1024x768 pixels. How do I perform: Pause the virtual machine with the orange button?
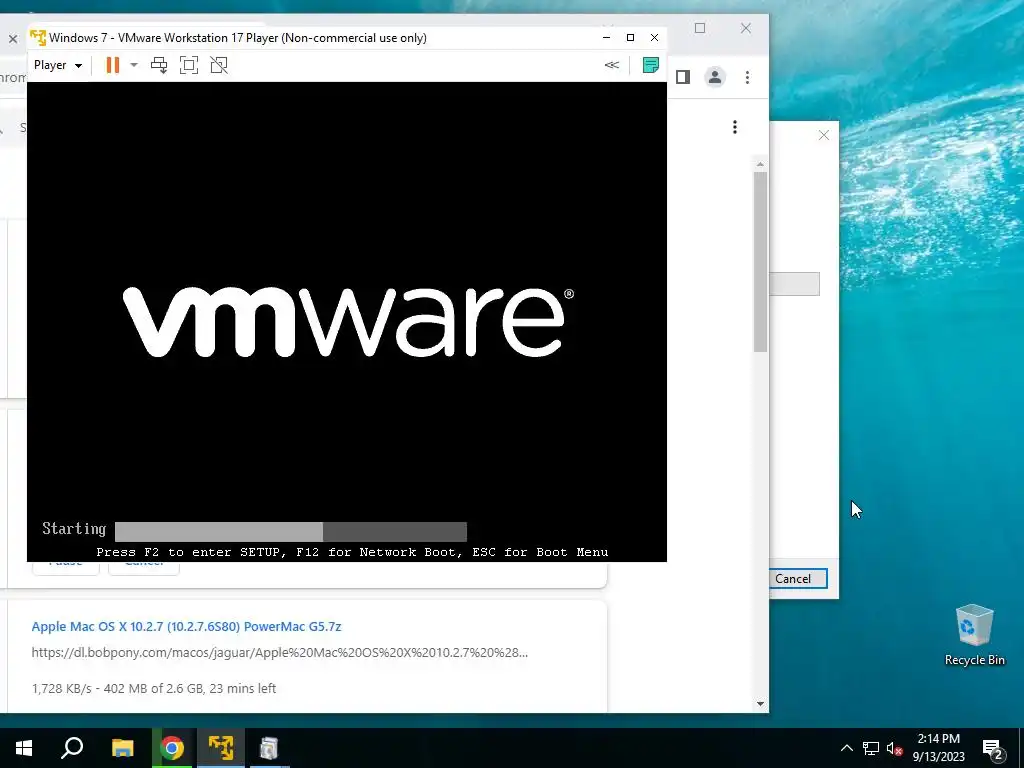112,65
